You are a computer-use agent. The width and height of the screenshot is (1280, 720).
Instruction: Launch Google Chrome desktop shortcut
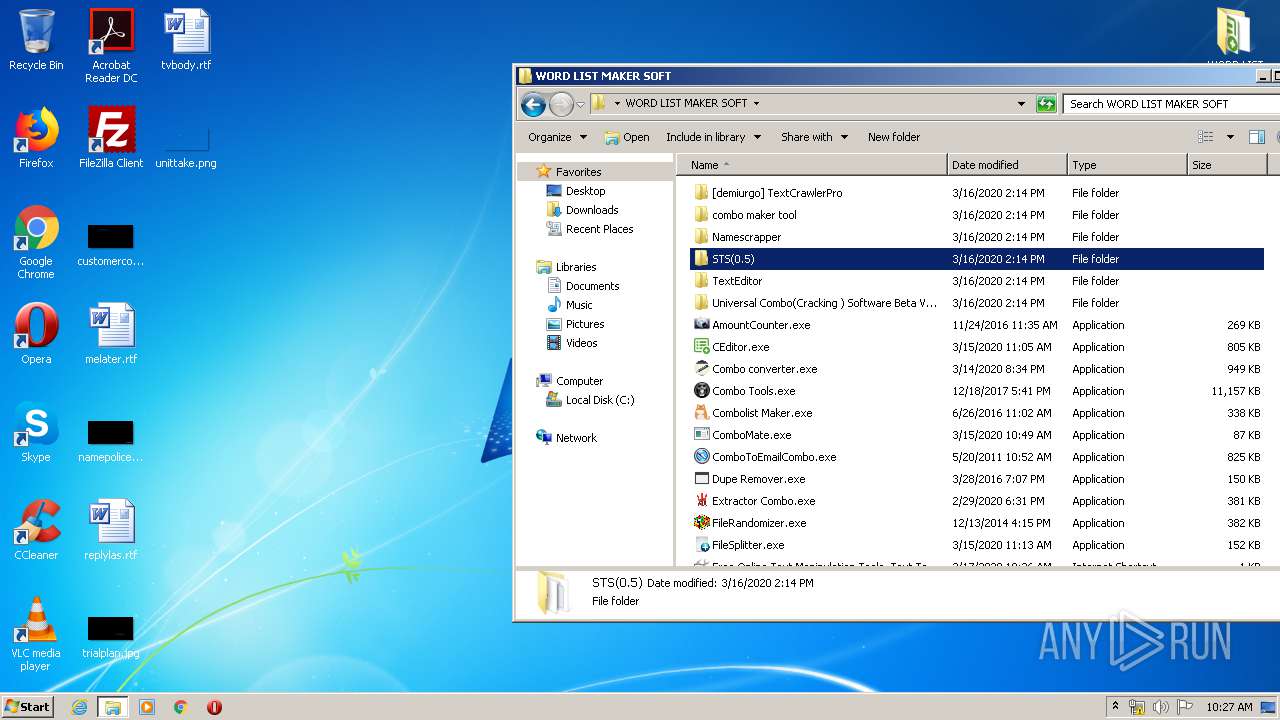[x=36, y=242]
